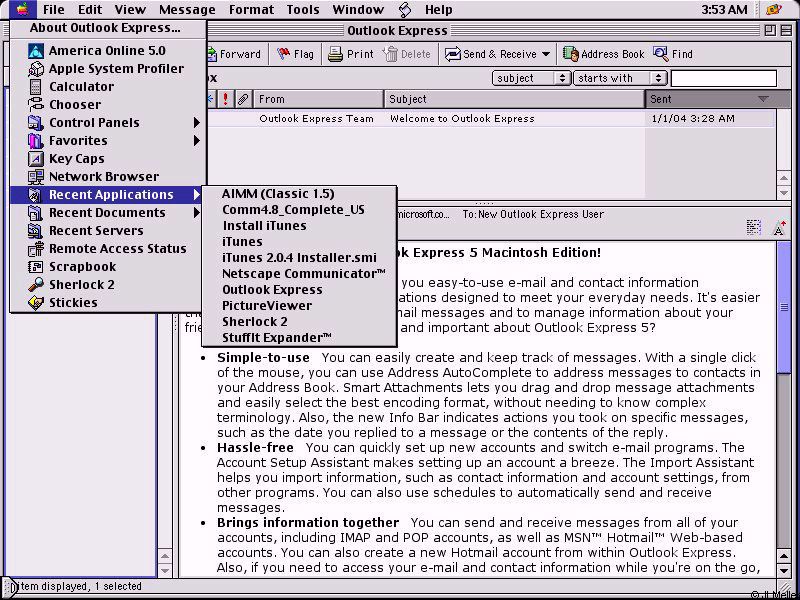The image size is (800, 600).
Task: Click the Address Book toolbar icon
Action: click(570, 54)
